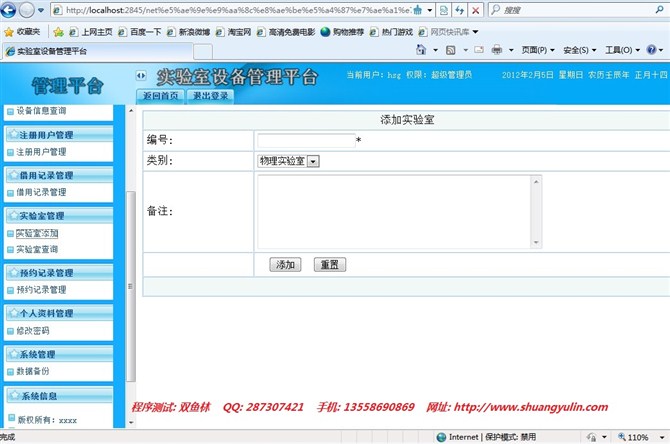The image size is (670, 444).
Task: Expand the Home button dropdown arrow
Action: [435, 50]
